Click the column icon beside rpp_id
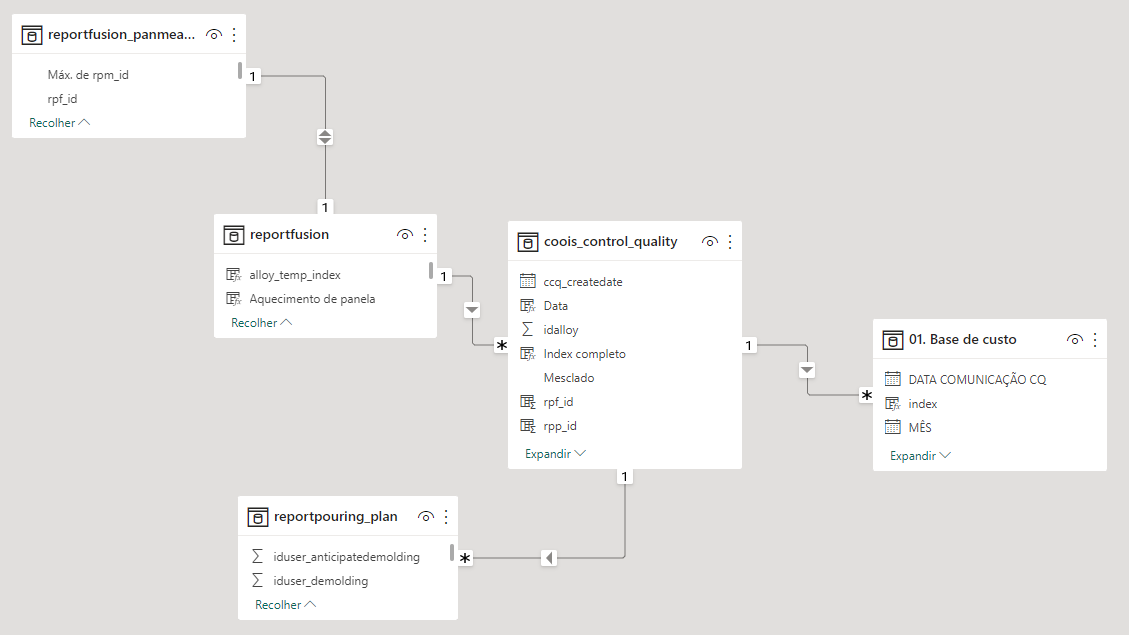Screen dimensions: 1129x635 tap(528, 425)
